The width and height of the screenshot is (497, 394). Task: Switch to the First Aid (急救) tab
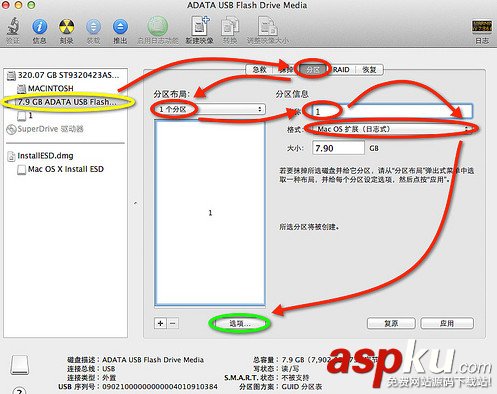(x=259, y=70)
